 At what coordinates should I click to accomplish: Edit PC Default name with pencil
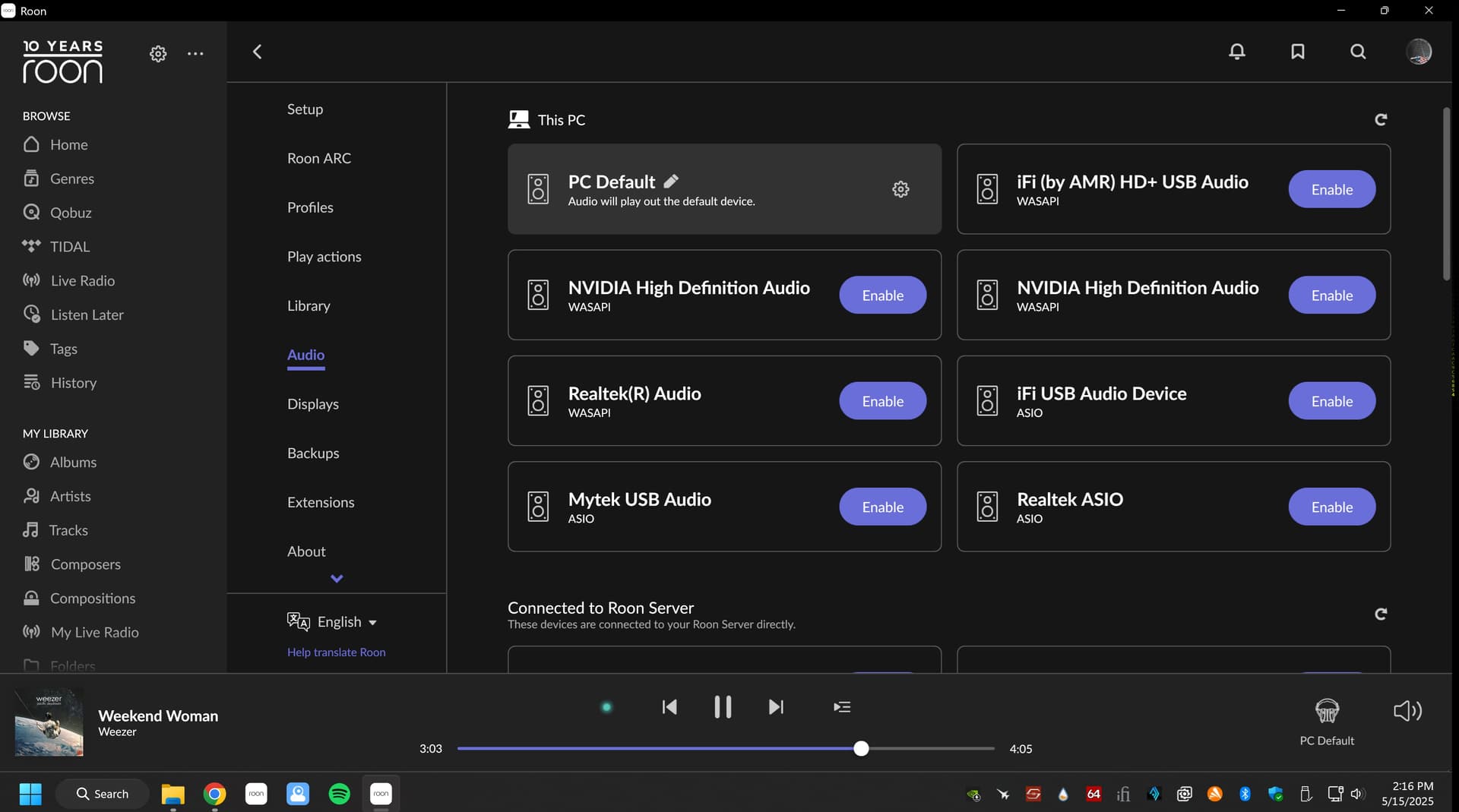(671, 182)
